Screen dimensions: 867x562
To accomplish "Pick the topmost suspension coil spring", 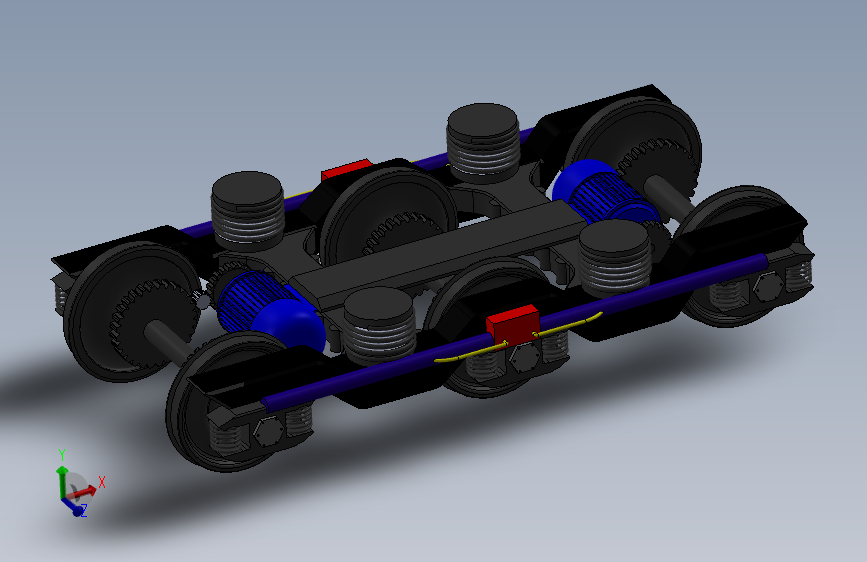I will pos(483,142).
